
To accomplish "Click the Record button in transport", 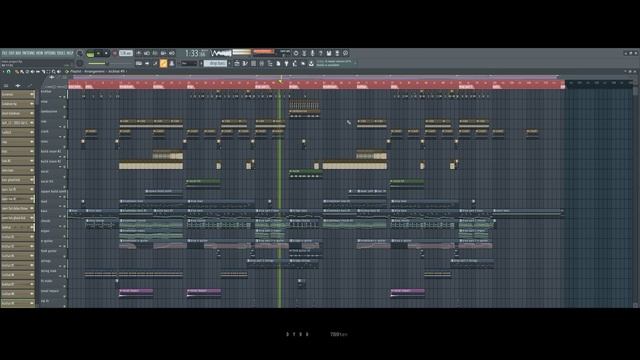I will (115, 53).
